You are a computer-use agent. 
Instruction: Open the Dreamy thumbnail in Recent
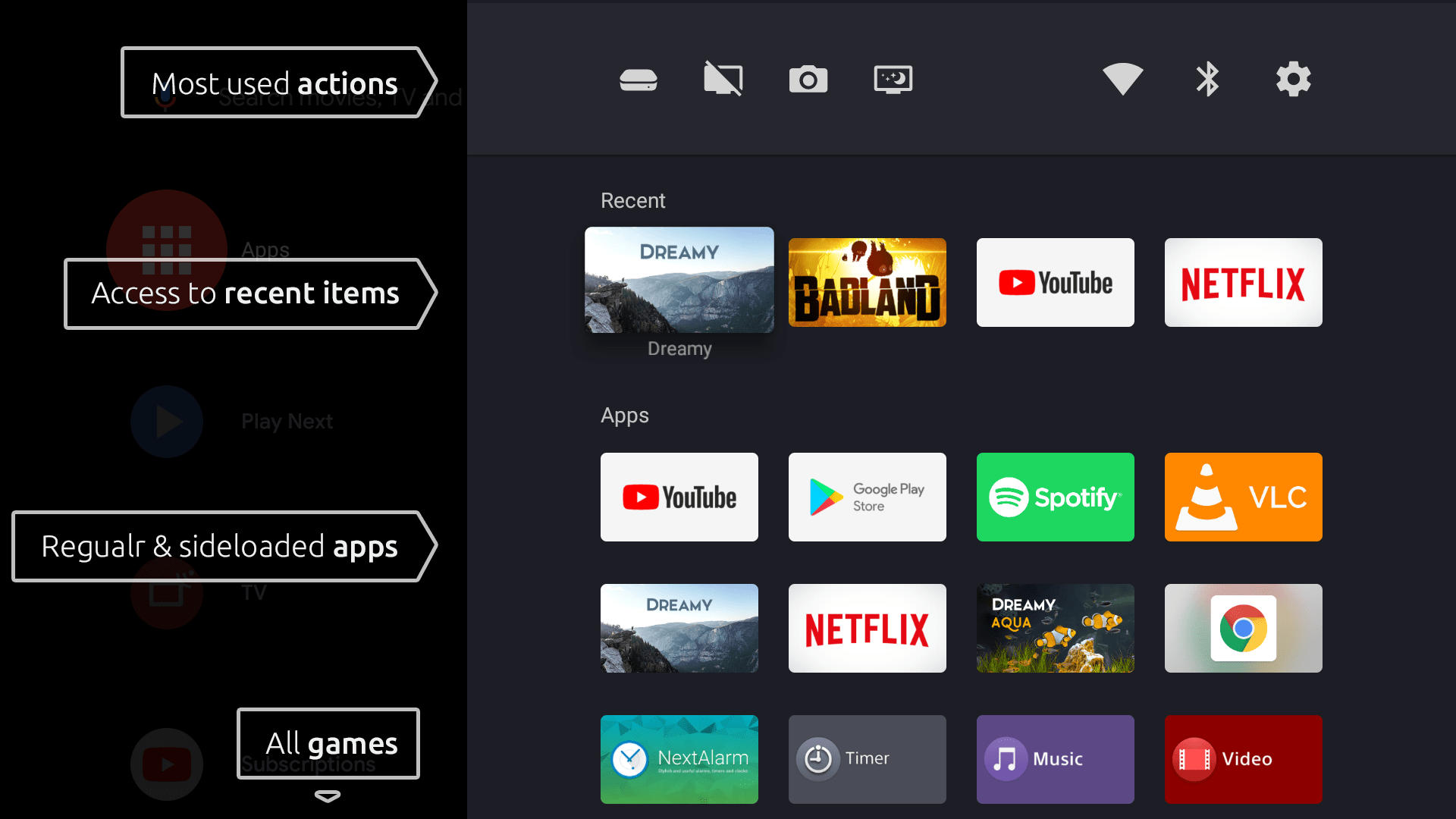coord(679,280)
